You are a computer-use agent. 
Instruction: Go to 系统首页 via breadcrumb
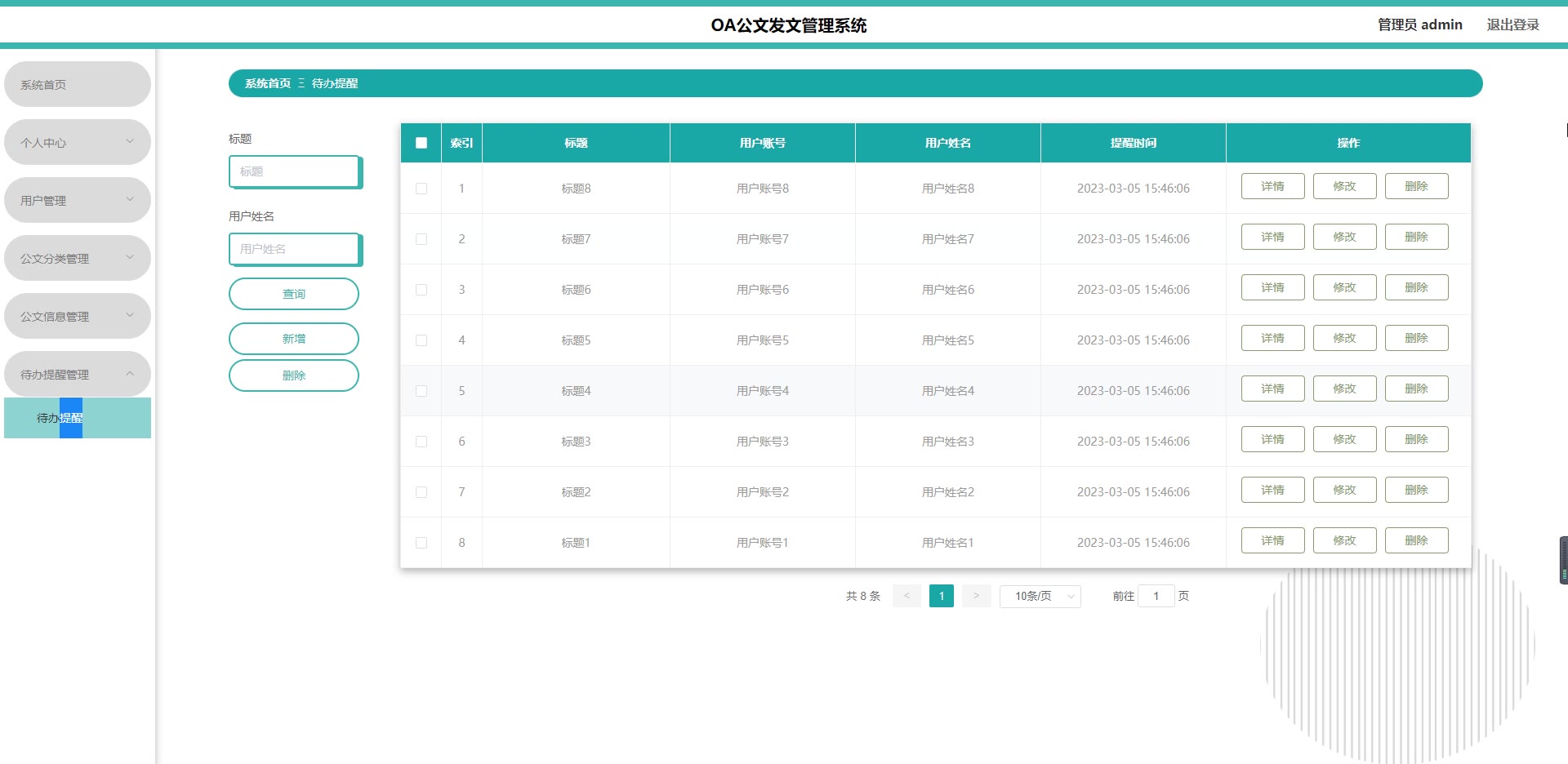click(268, 83)
